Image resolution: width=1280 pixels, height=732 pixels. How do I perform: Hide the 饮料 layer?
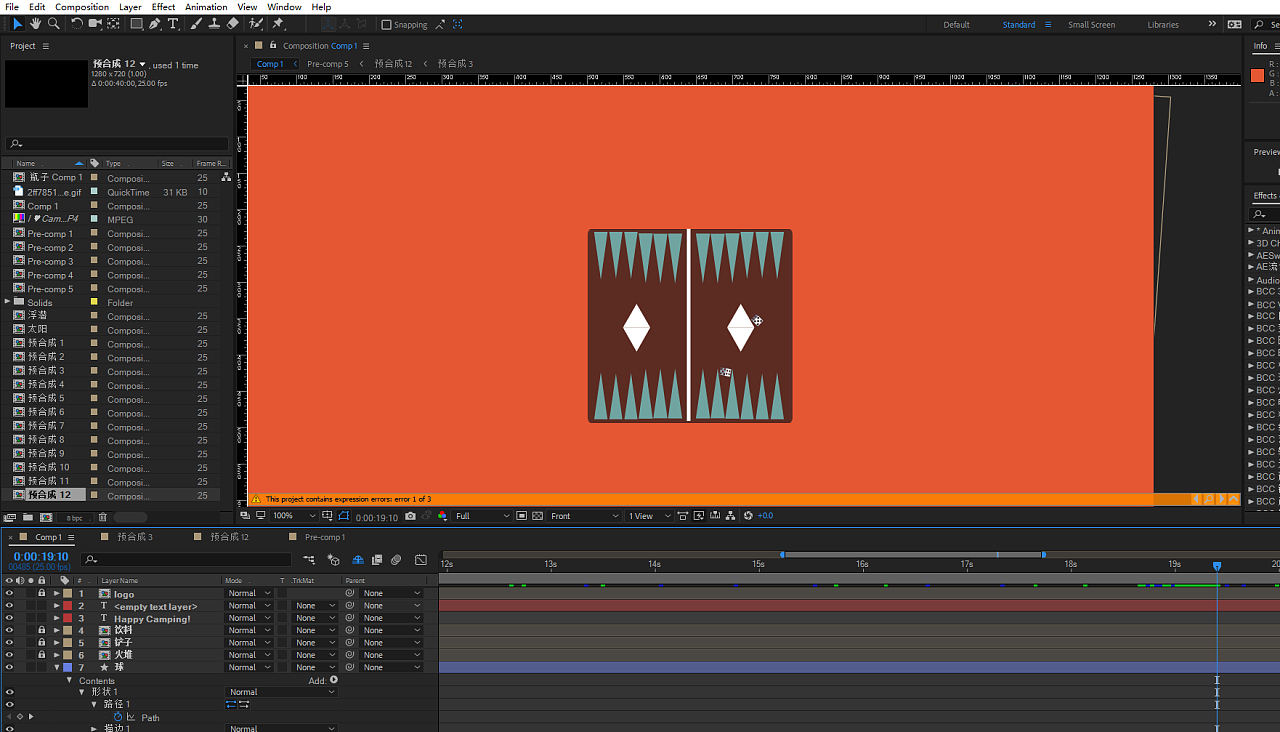(x=9, y=630)
